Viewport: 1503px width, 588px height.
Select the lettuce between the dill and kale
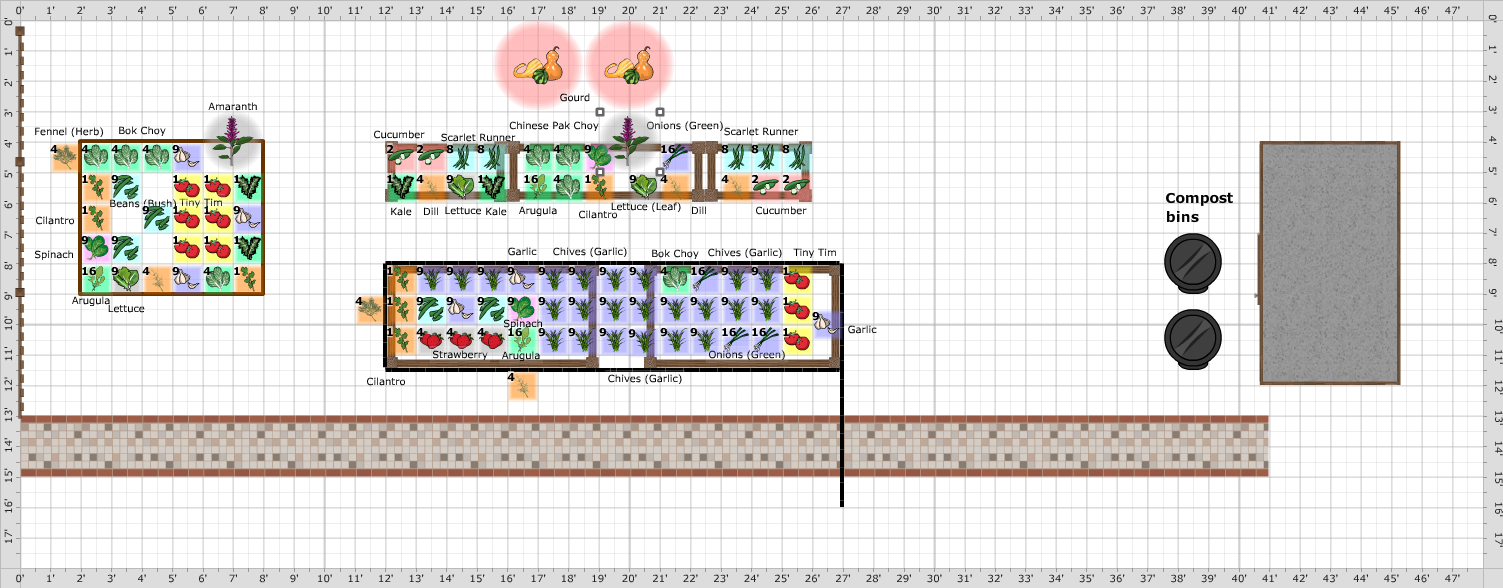click(x=462, y=186)
